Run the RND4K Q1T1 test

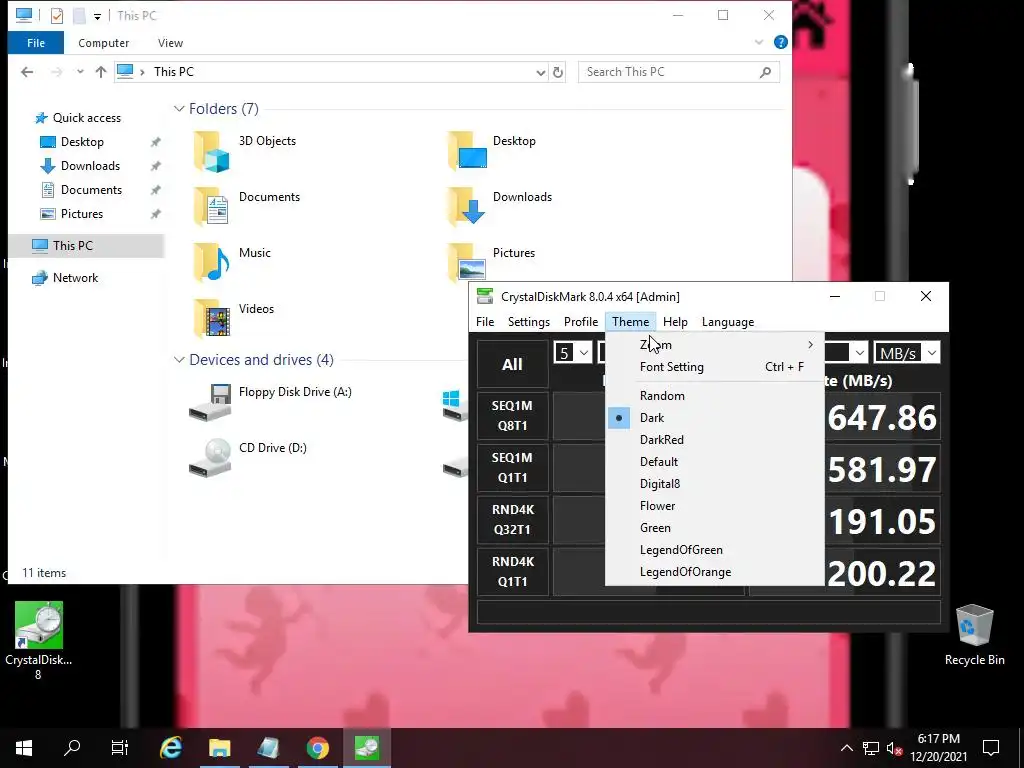[513, 571]
